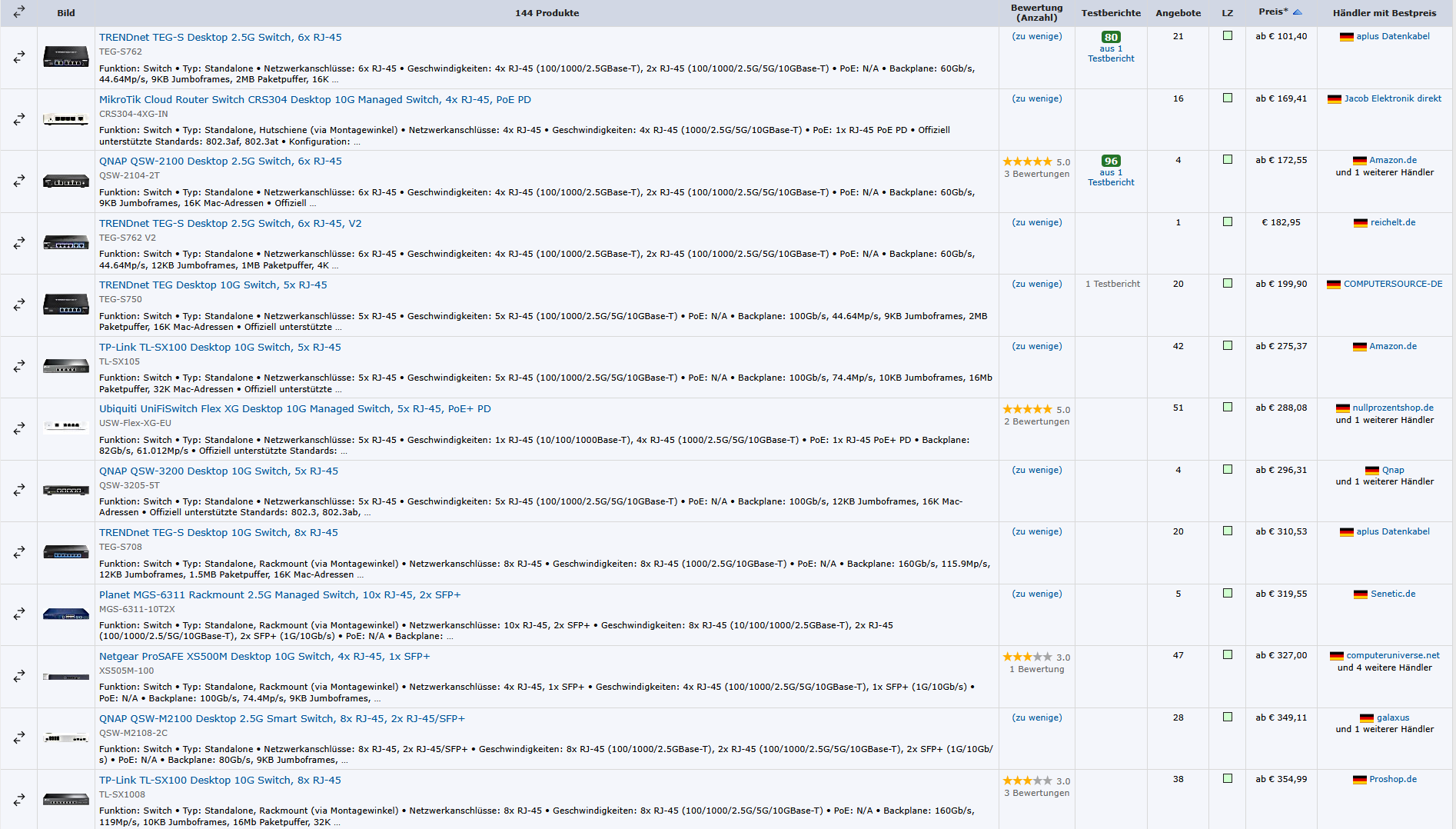This screenshot has width=1456, height=829.
Task: Click compare arrows icon for QNAP QSW-2104-2T
Action: 19,181
